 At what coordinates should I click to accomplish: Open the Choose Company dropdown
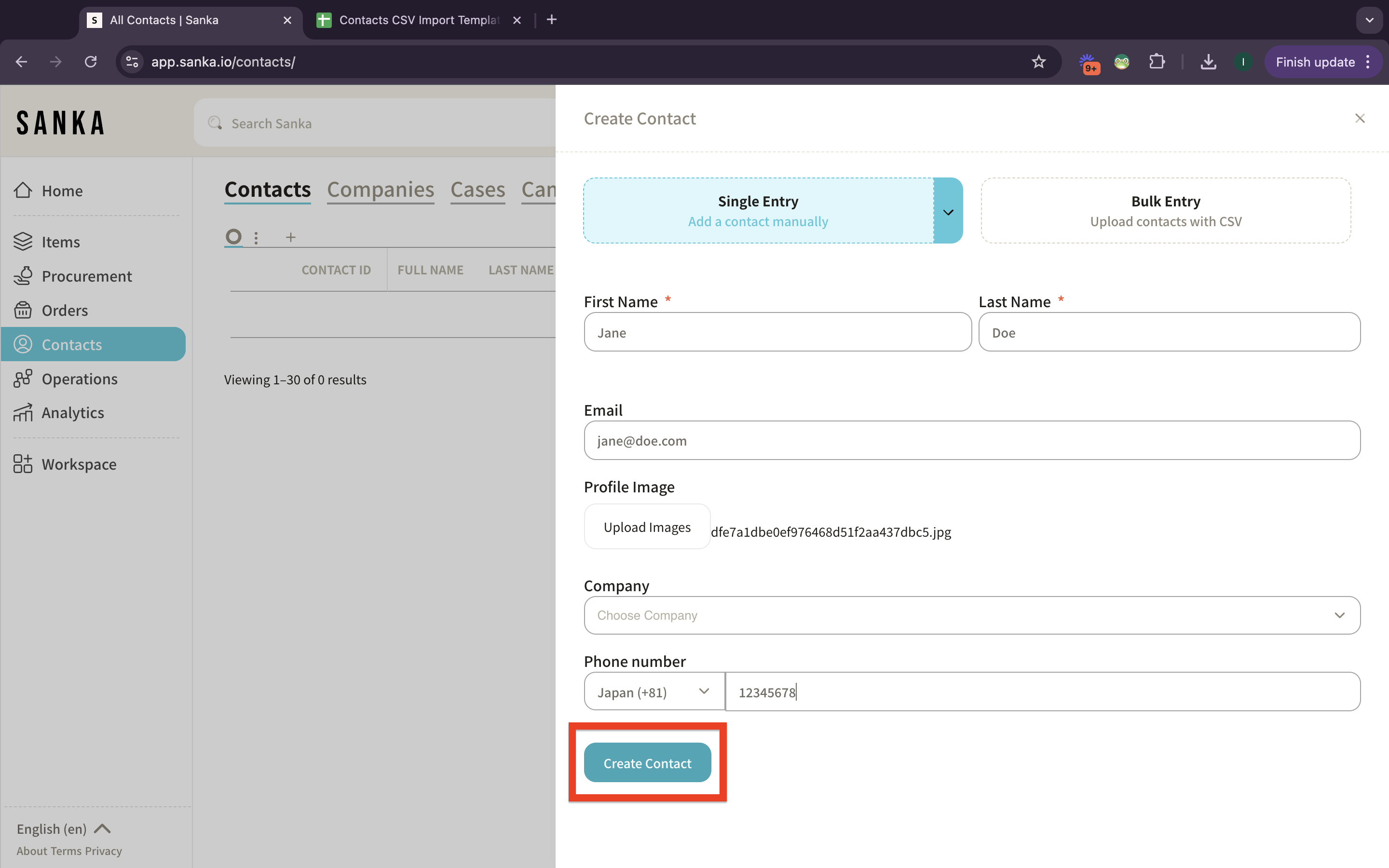[971, 615]
